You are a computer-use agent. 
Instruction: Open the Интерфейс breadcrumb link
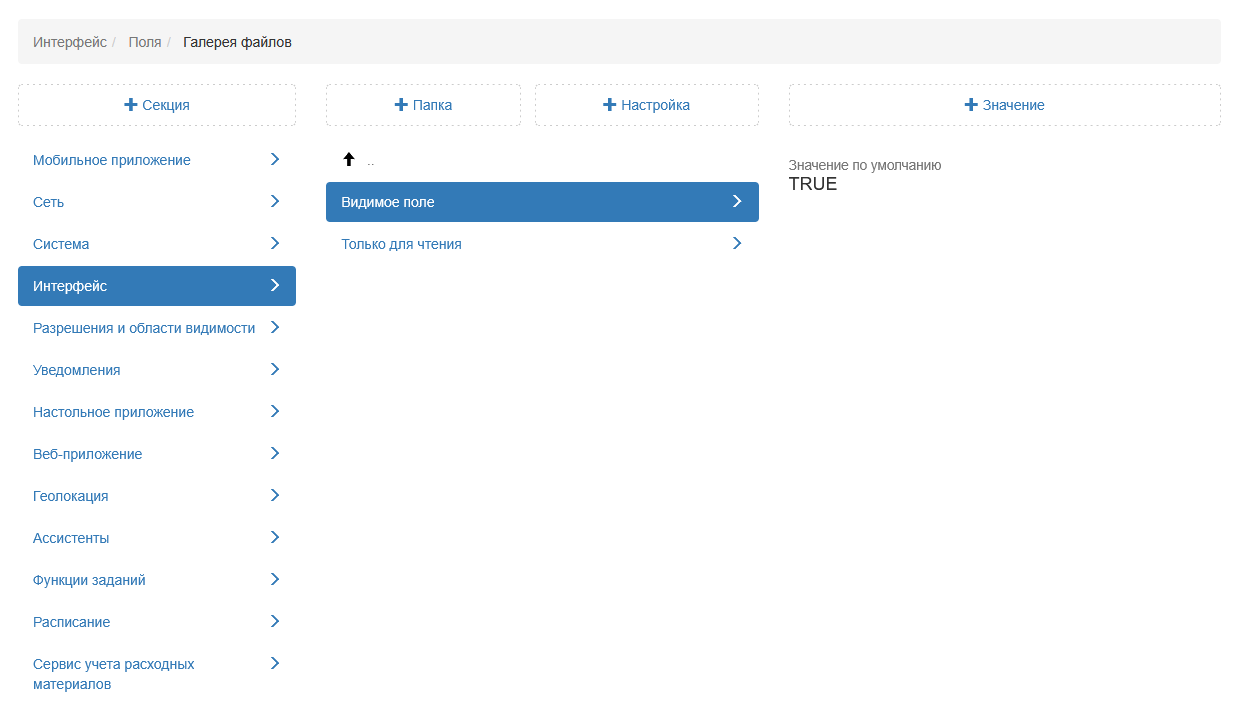pyautogui.click(x=70, y=42)
